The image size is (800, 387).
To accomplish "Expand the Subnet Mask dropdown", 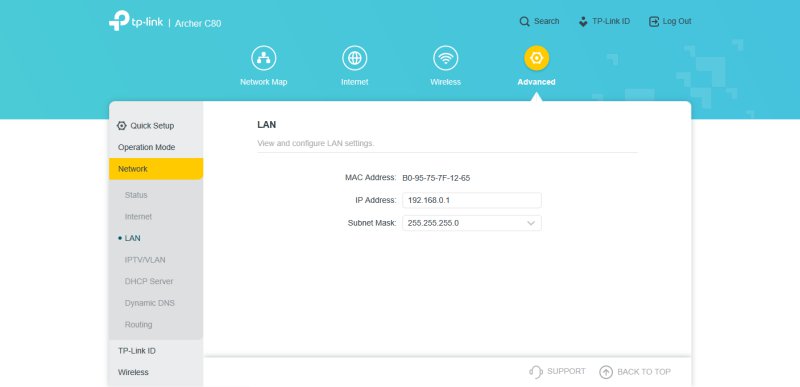I will 471,223.
